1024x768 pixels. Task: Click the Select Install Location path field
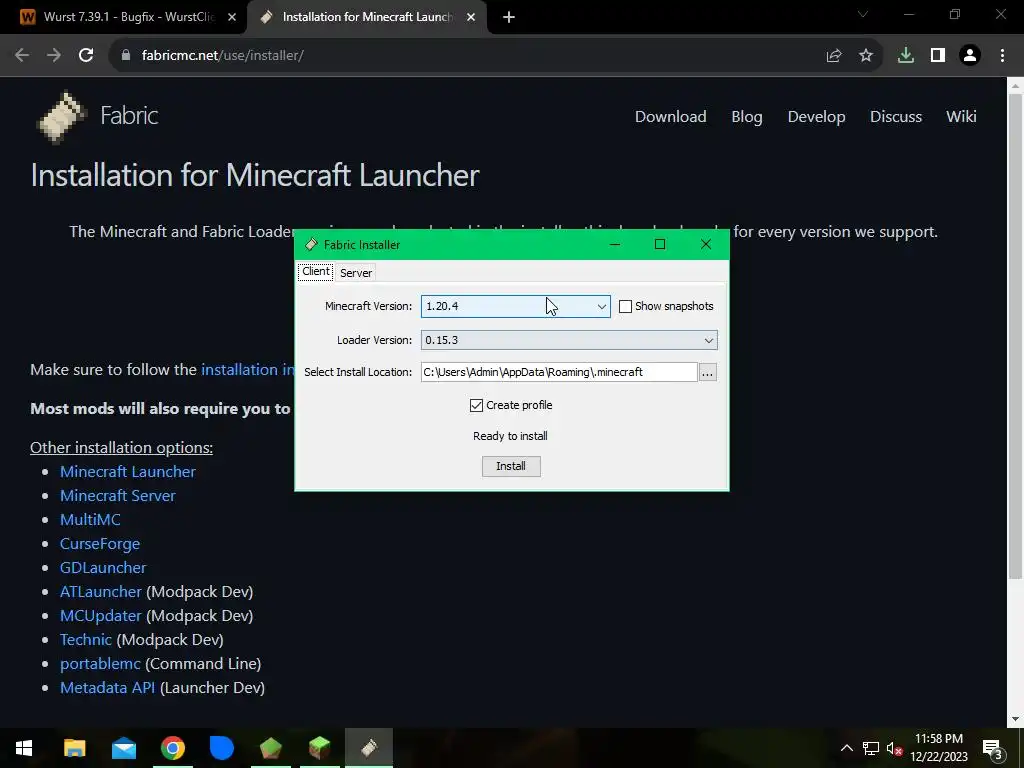point(559,372)
